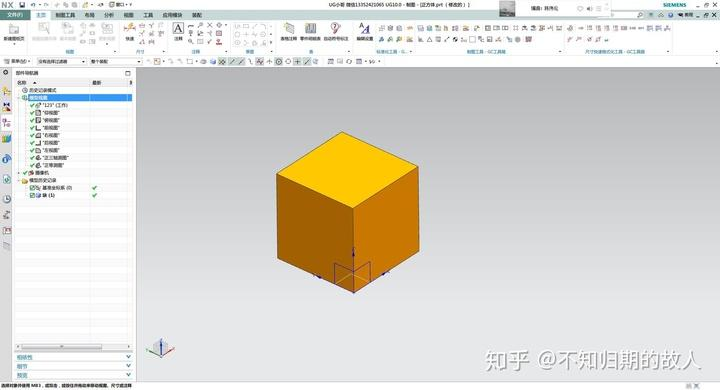720x390 pixels.
Task: Expand the 相依性 panel section
Action: click(73, 357)
